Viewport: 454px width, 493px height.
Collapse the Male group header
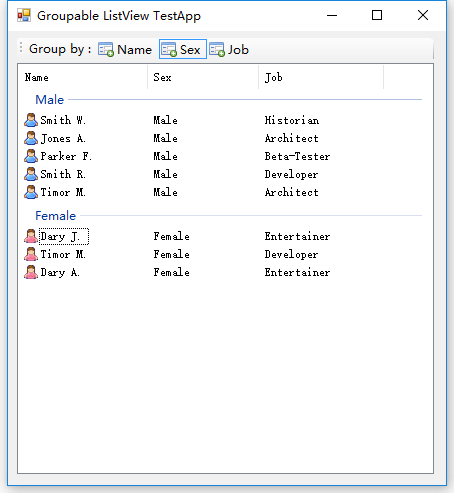(x=50, y=99)
